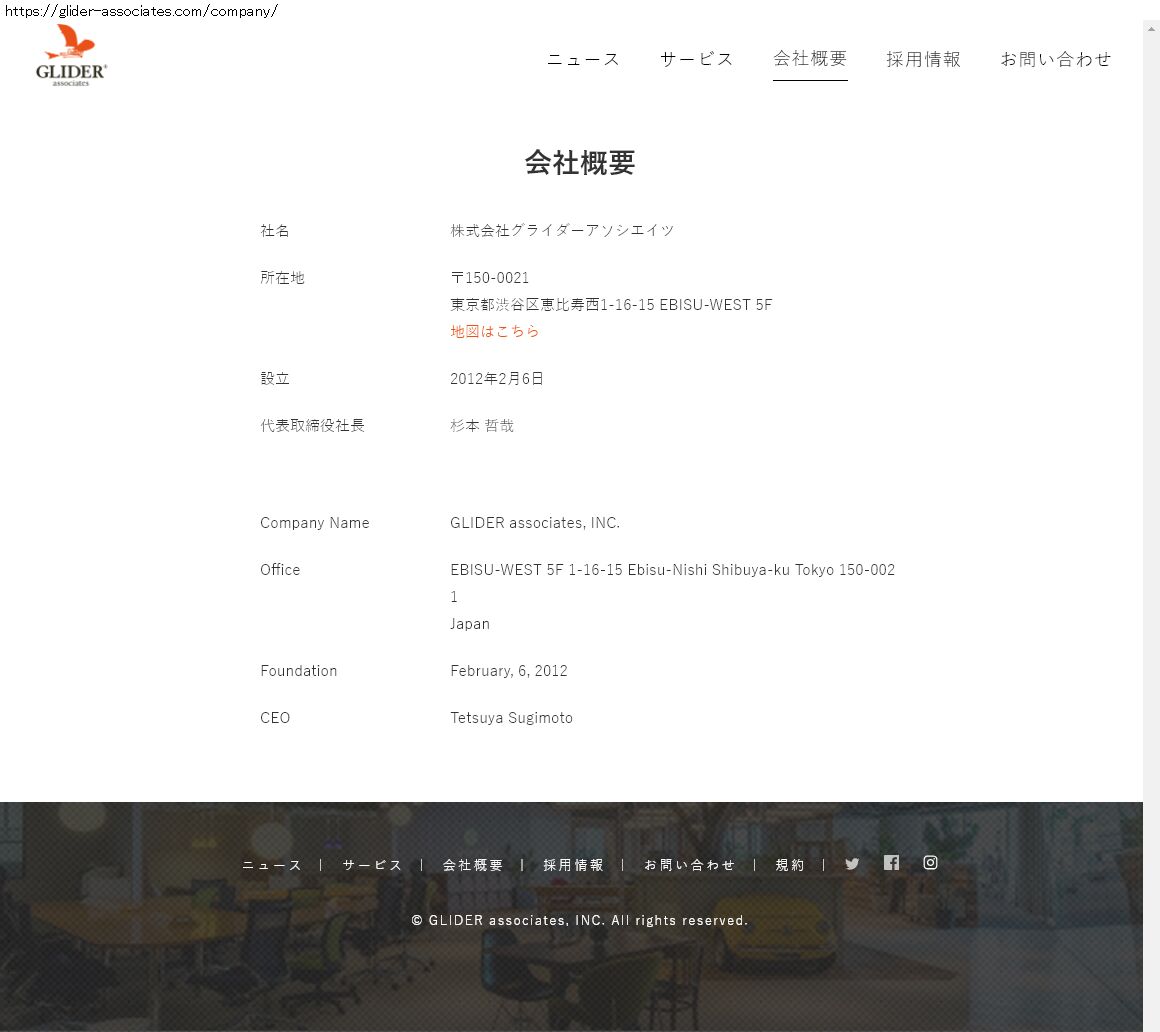Open footer サービス link
Viewport: 1160px width, 1032px height.
tap(372, 865)
